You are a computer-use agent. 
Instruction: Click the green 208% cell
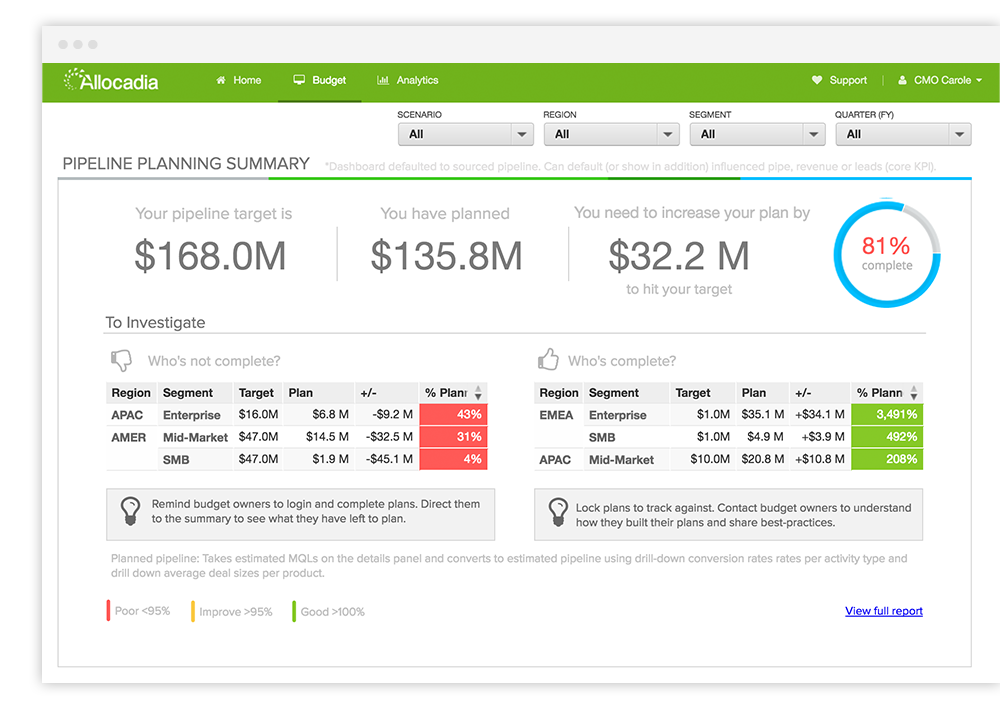click(887, 459)
